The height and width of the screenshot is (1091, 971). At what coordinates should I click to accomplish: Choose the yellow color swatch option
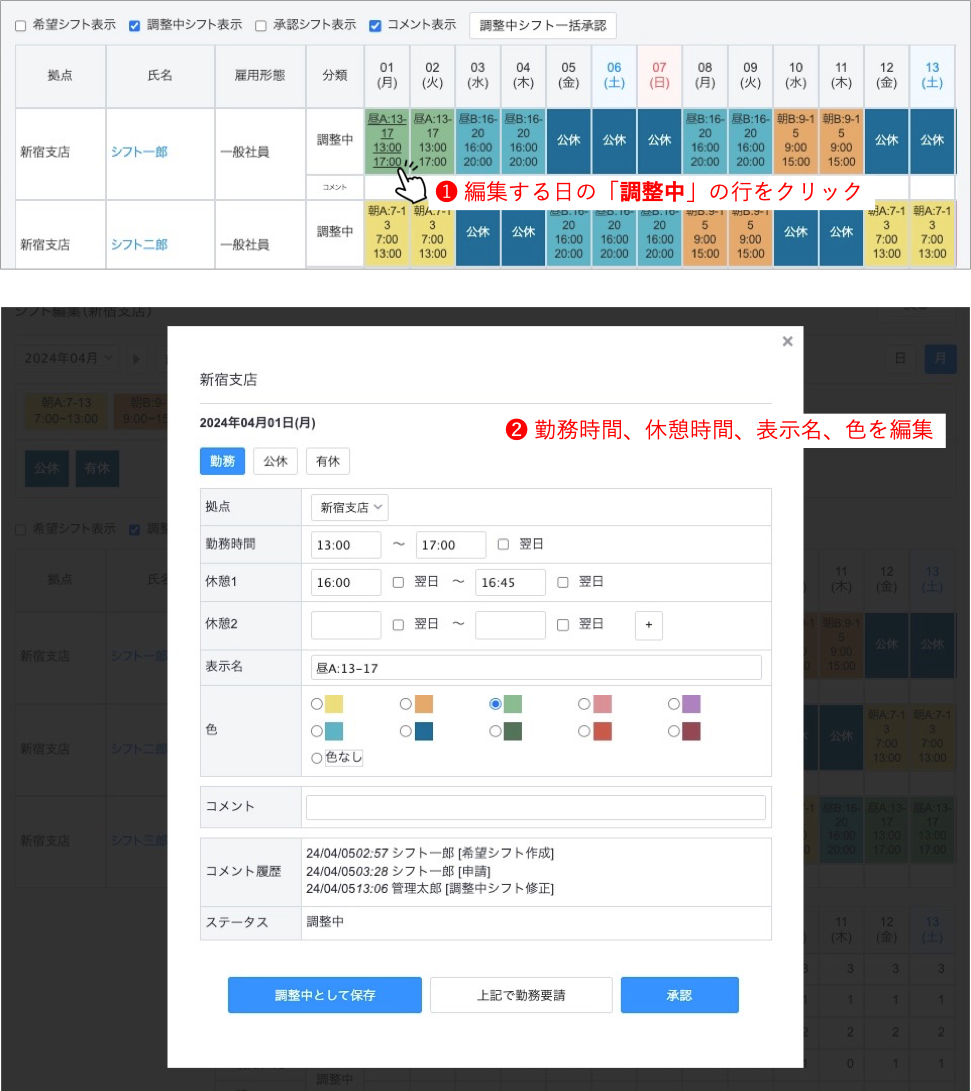(318, 704)
